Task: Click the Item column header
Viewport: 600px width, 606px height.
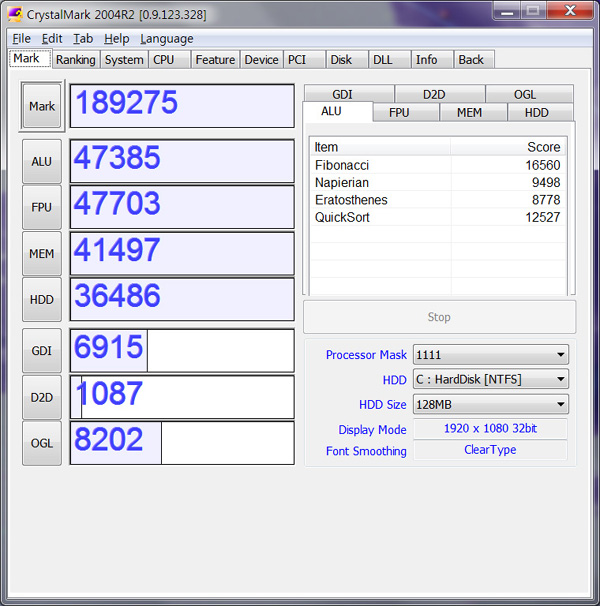Action: click(x=380, y=147)
